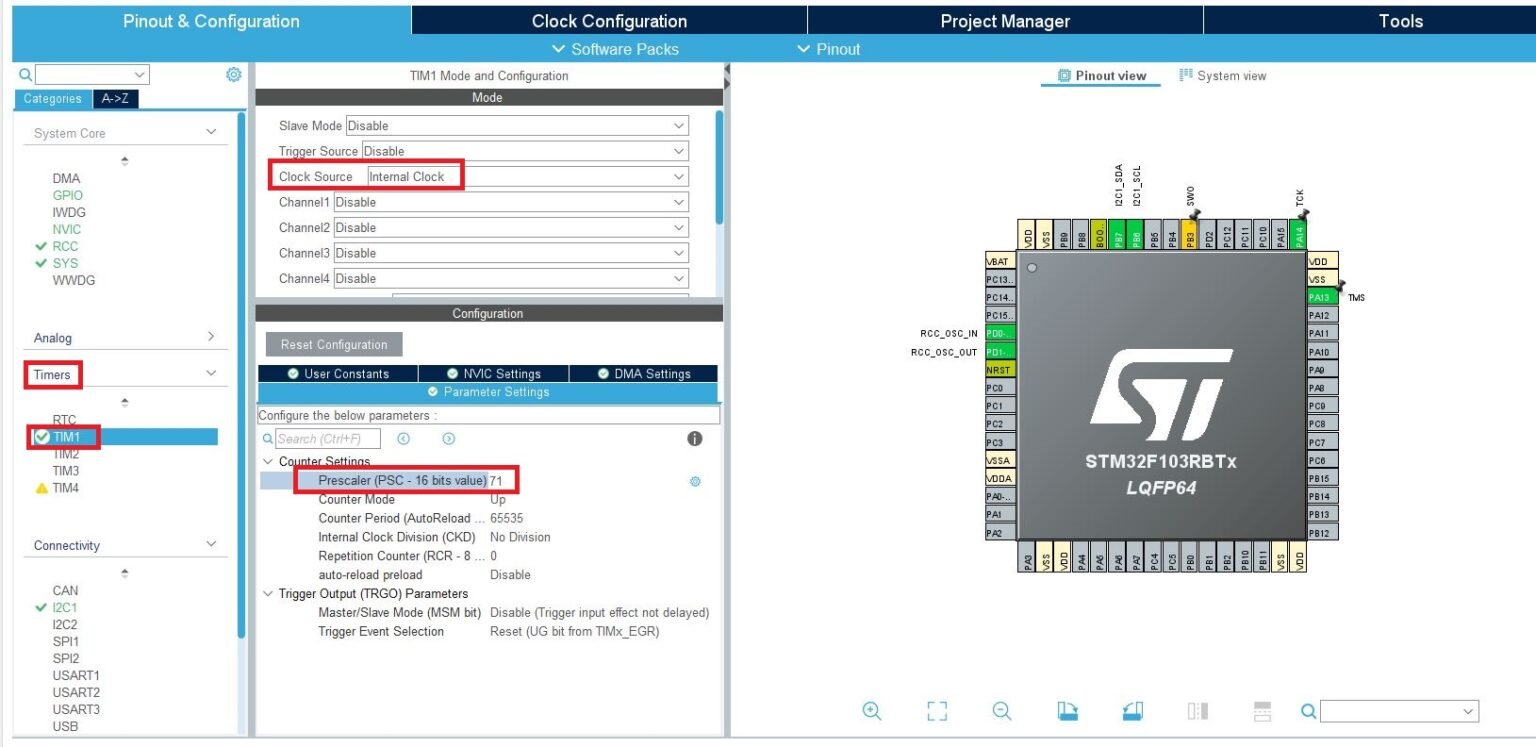1536x747 pixels.
Task: Open the settings gear in the components panel
Action: click(233, 74)
